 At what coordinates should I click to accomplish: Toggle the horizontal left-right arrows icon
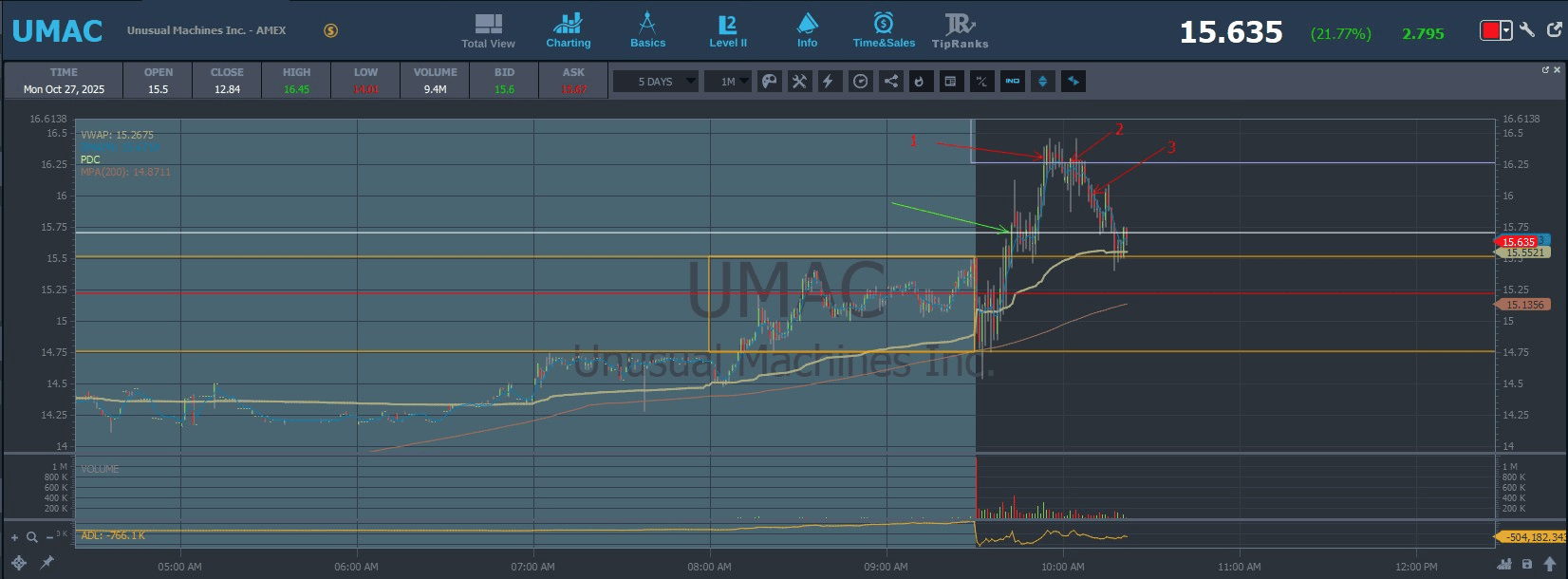pyautogui.click(x=1073, y=82)
